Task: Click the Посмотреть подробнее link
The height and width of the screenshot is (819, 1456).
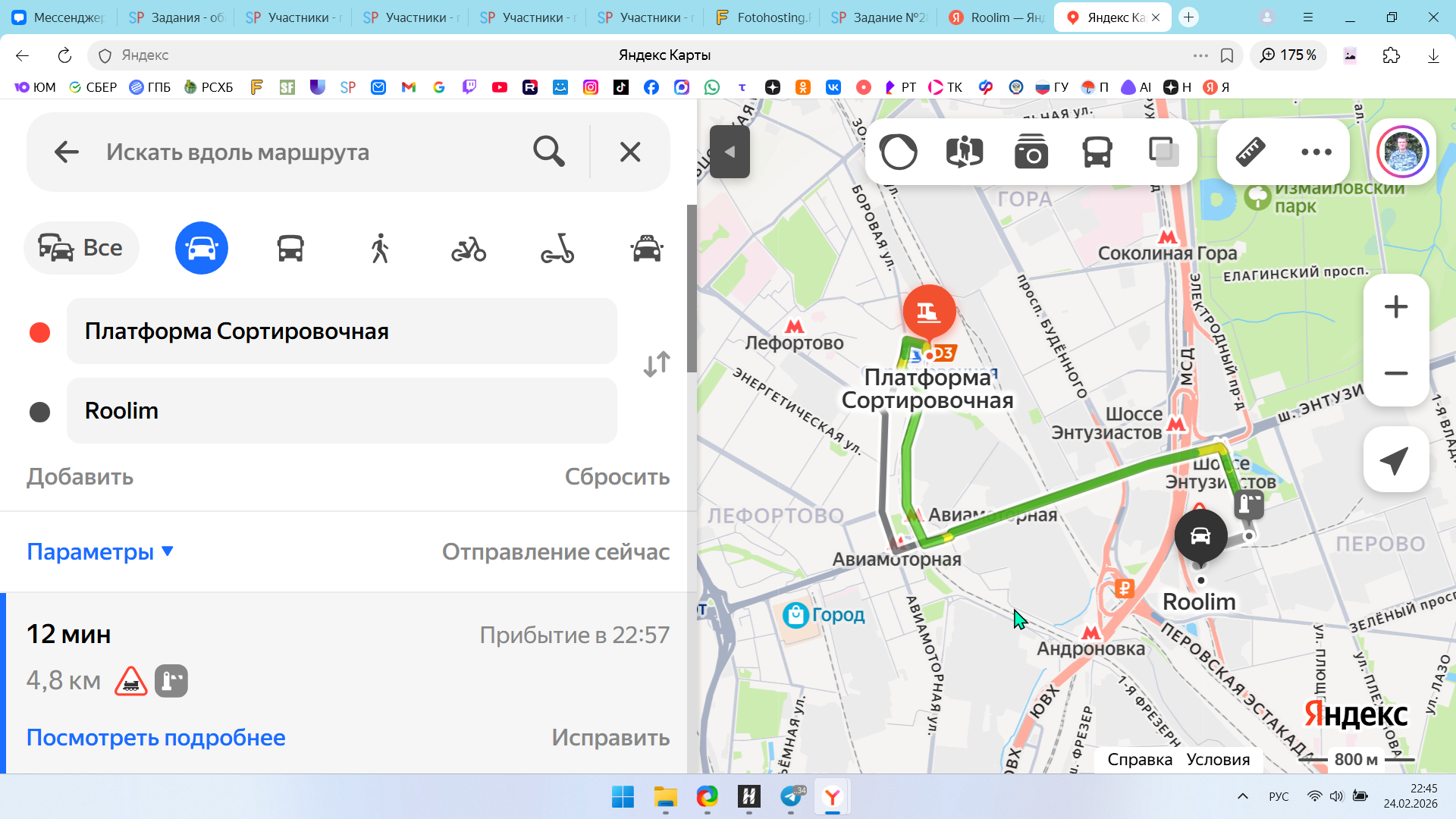Action: coord(155,737)
